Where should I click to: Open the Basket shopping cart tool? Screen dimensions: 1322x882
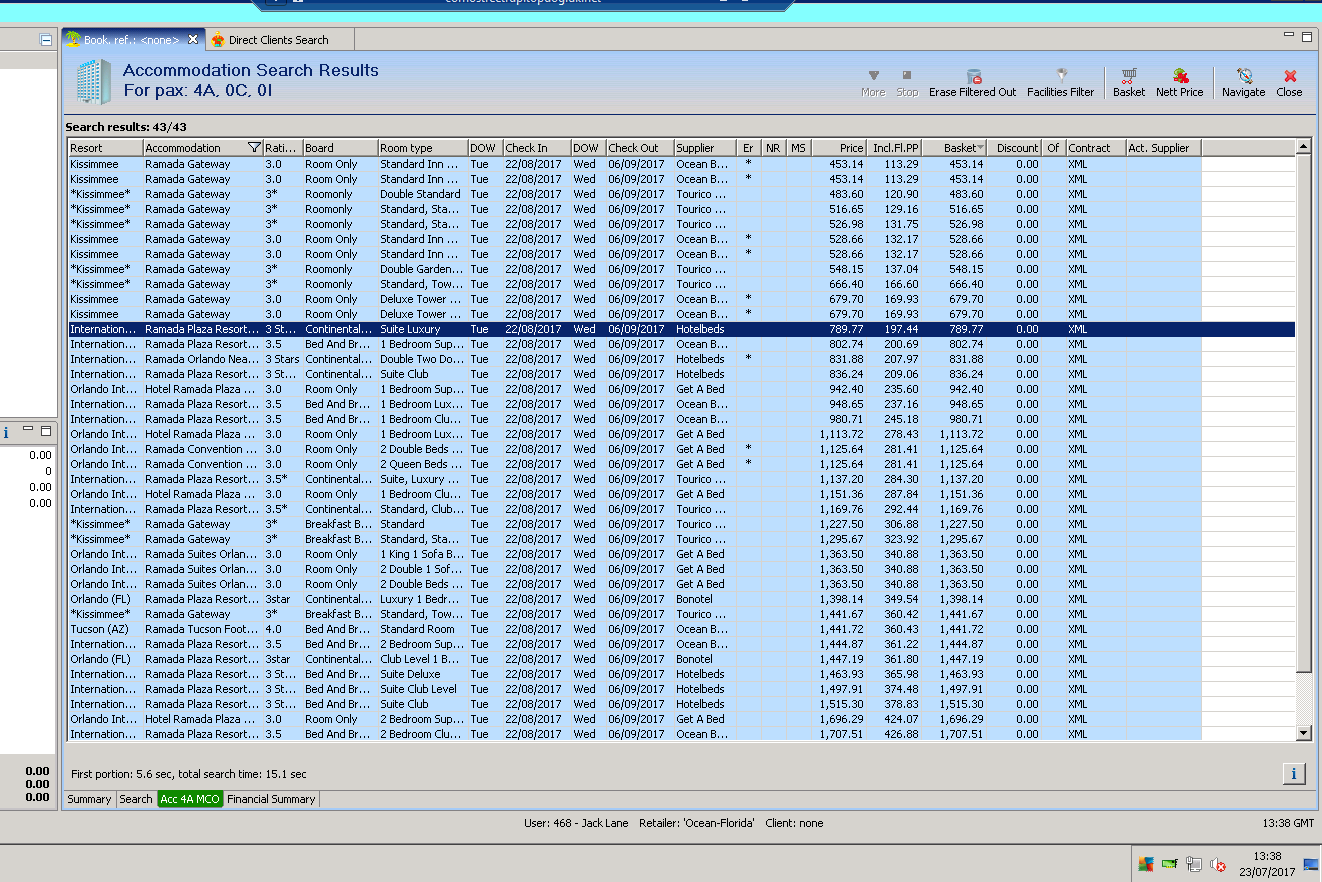click(x=1129, y=82)
